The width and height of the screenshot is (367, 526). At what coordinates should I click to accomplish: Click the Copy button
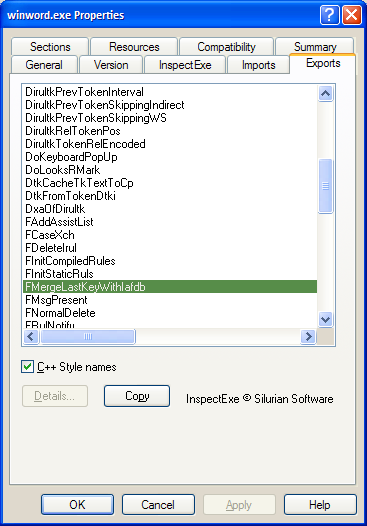click(137, 396)
